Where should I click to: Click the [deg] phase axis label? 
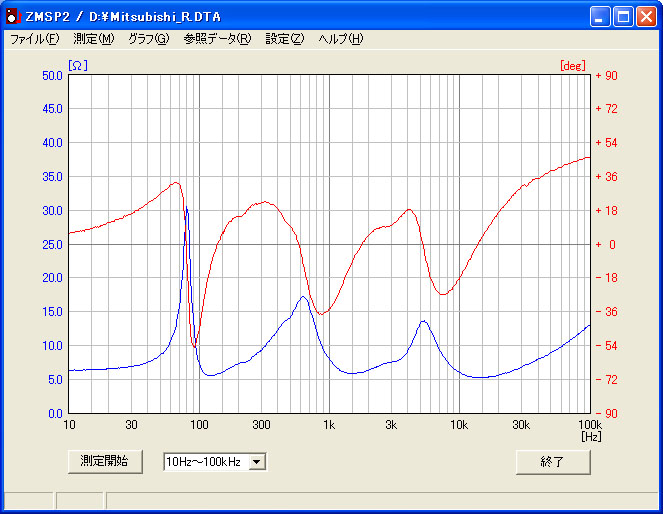(573, 66)
